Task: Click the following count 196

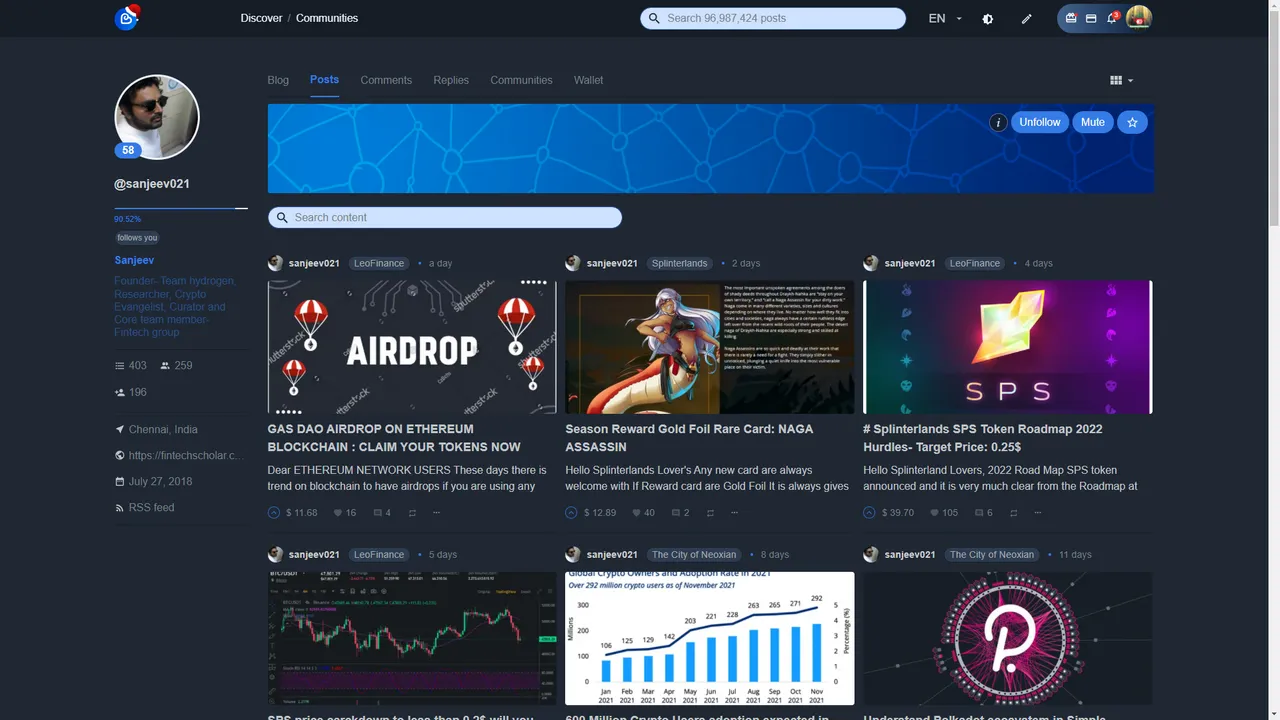Action: pos(131,393)
